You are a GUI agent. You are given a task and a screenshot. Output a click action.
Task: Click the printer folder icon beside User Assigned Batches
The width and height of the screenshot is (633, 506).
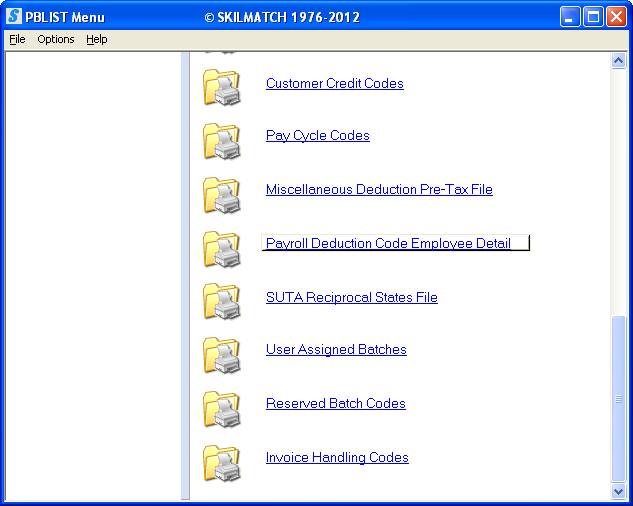point(222,355)
